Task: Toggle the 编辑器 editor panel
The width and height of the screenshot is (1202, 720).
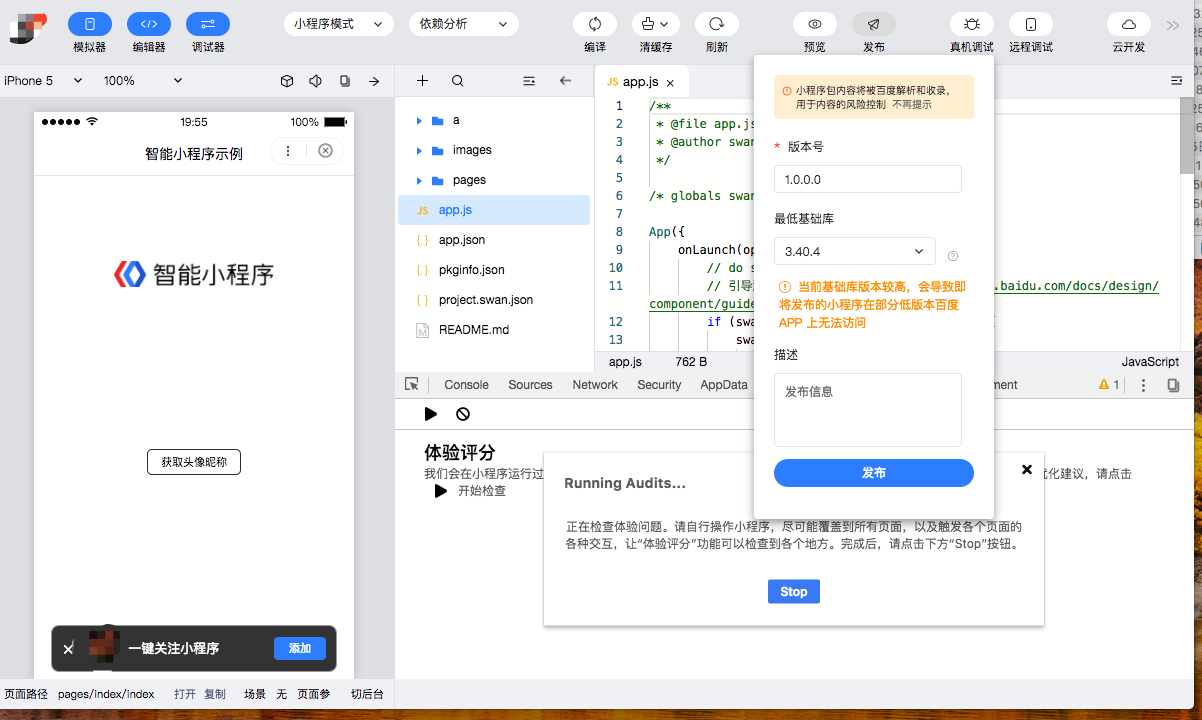Action: pos(149,24)
